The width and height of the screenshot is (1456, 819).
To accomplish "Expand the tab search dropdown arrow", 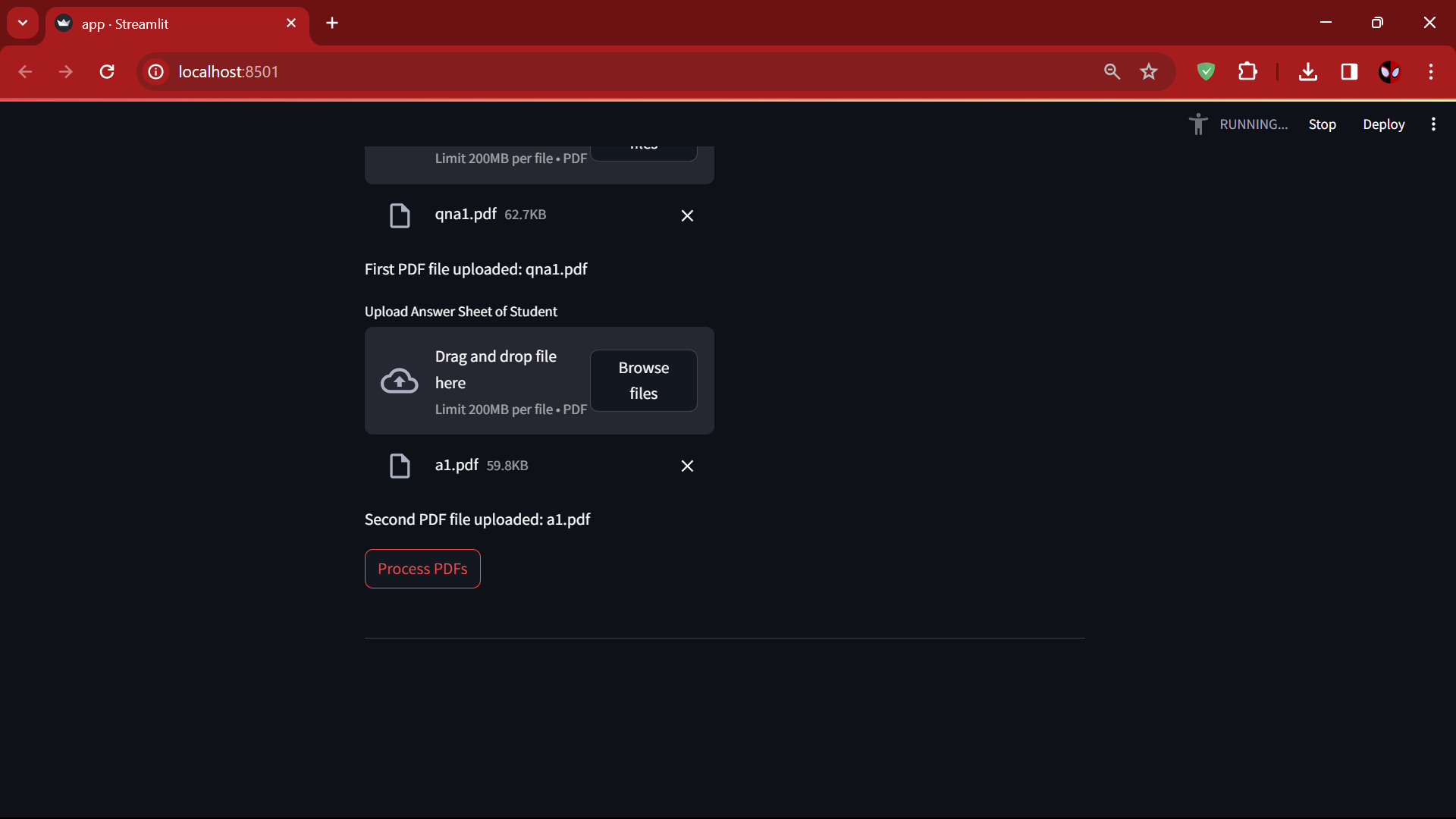I will [x=23, y=23].
